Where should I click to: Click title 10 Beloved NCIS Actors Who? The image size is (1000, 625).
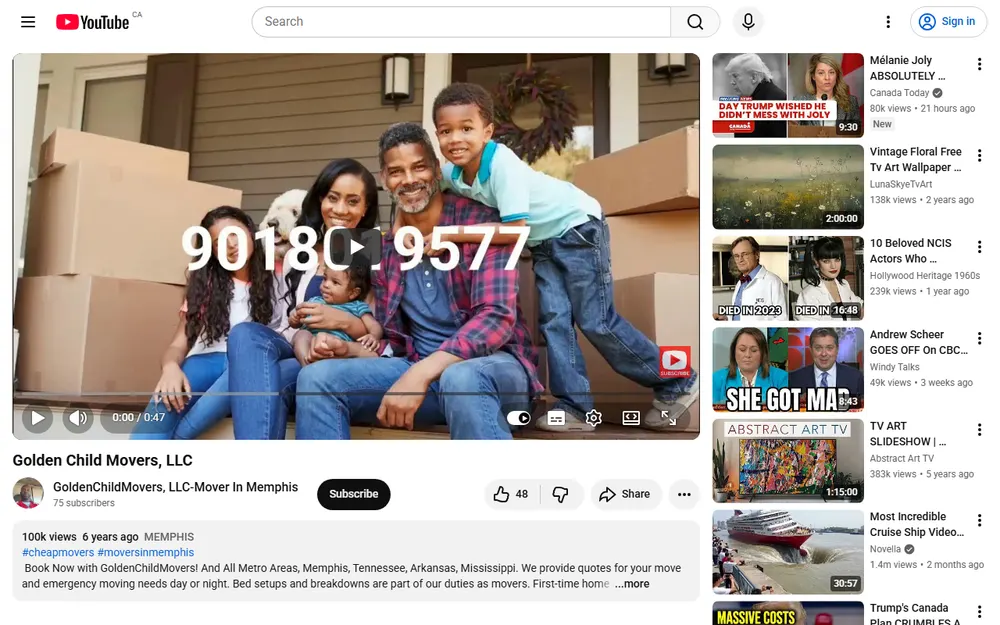pos(911,251)
